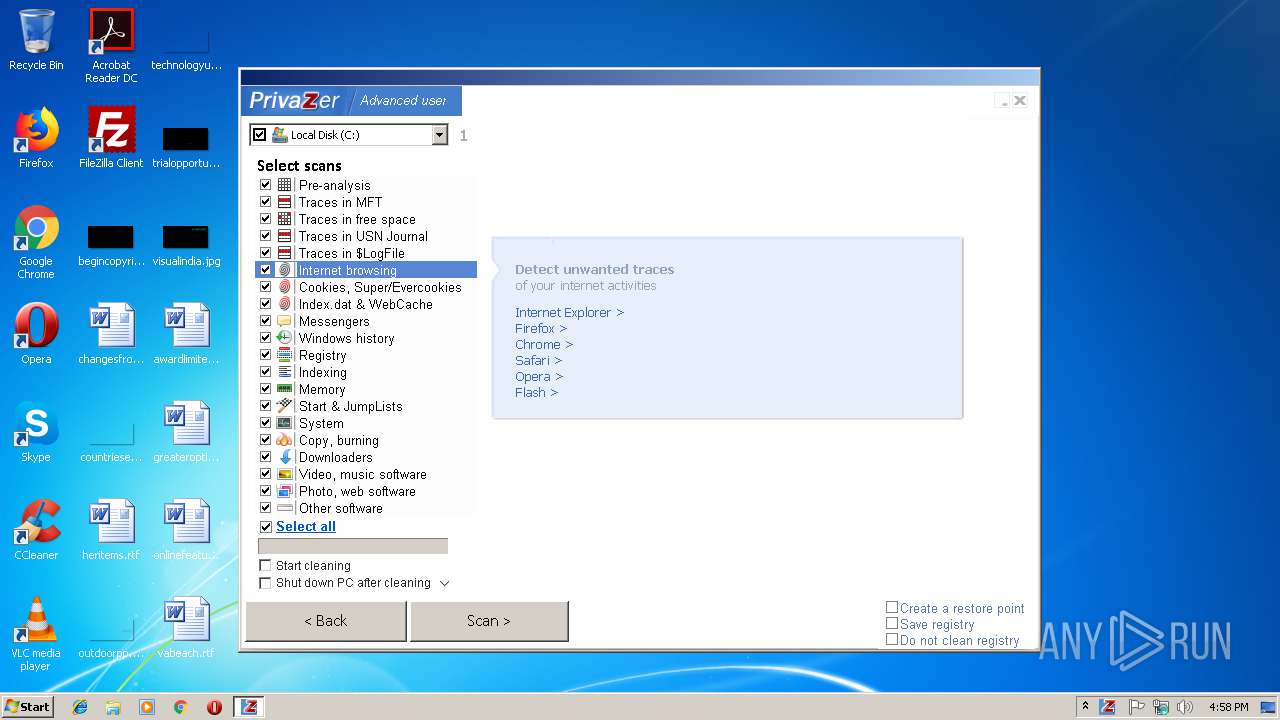The height and width of the screenshot is (720, 1280).
Task: Click the Traces in USN Journal icon
Action: pos(285,236)
